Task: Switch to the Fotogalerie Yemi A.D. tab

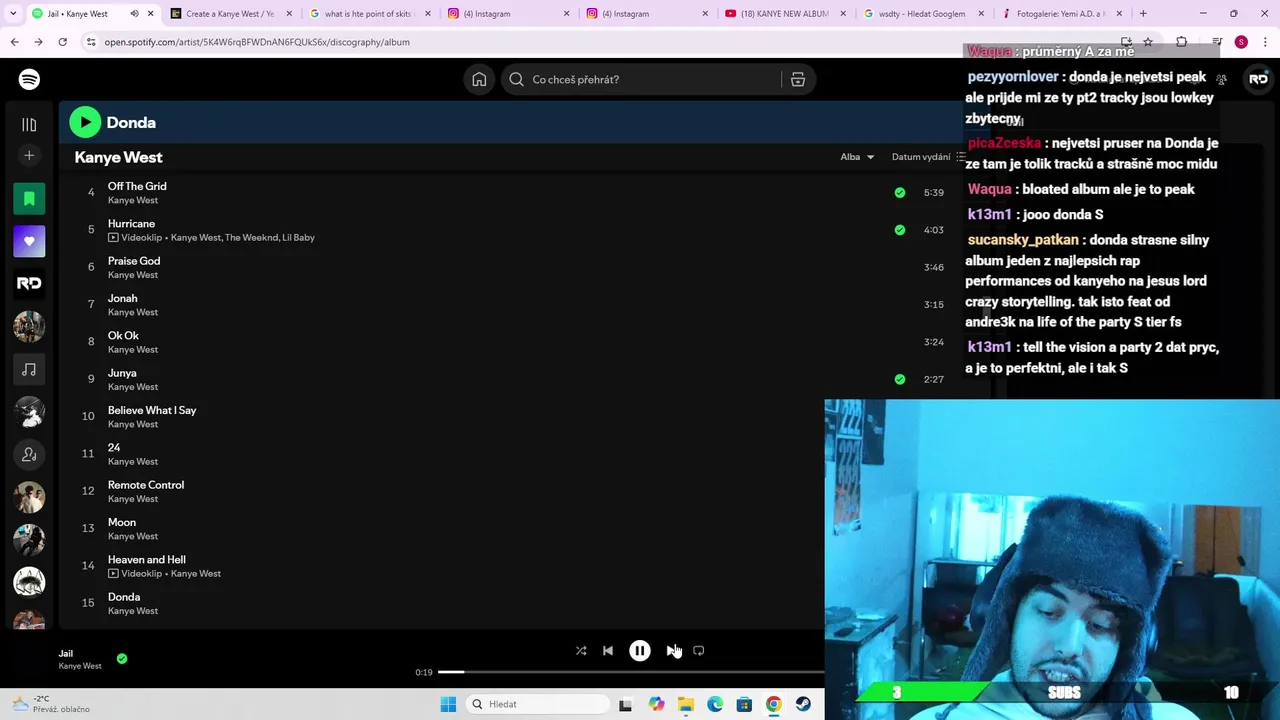Action: pyautogui.click(x=1062, y=14)
